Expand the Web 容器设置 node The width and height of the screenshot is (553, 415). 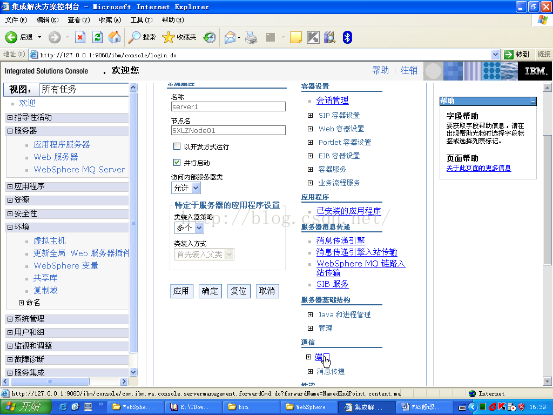[x=310, y=129]
